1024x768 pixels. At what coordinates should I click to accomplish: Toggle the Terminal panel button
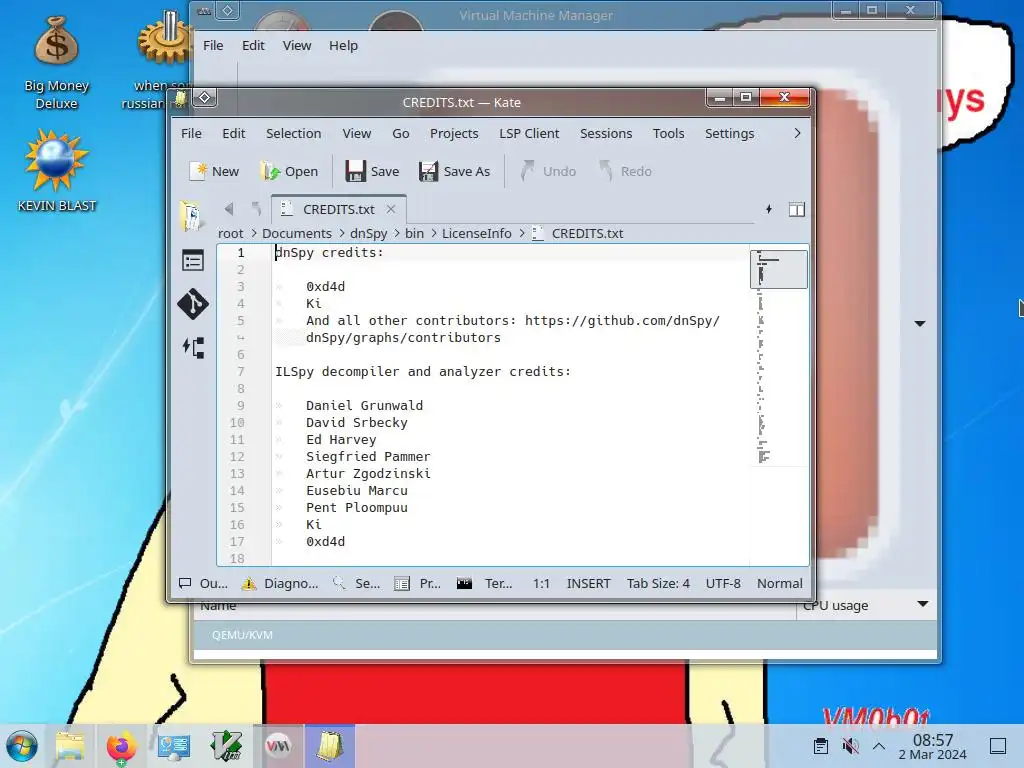(x=484, y=583)
